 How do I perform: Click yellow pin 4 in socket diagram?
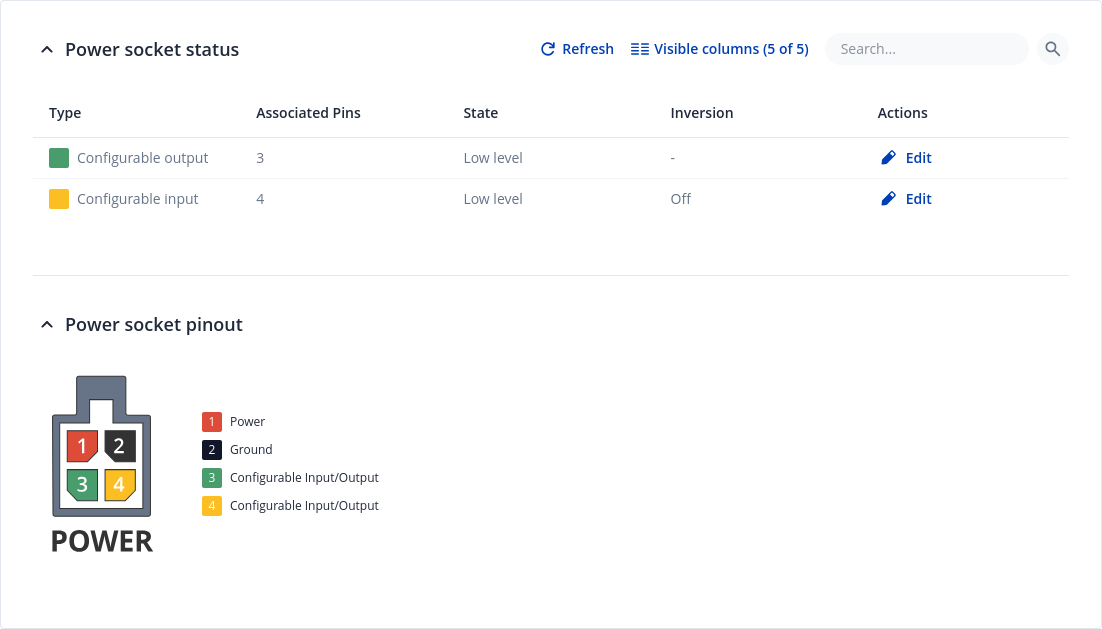click(x=119, y=485)
